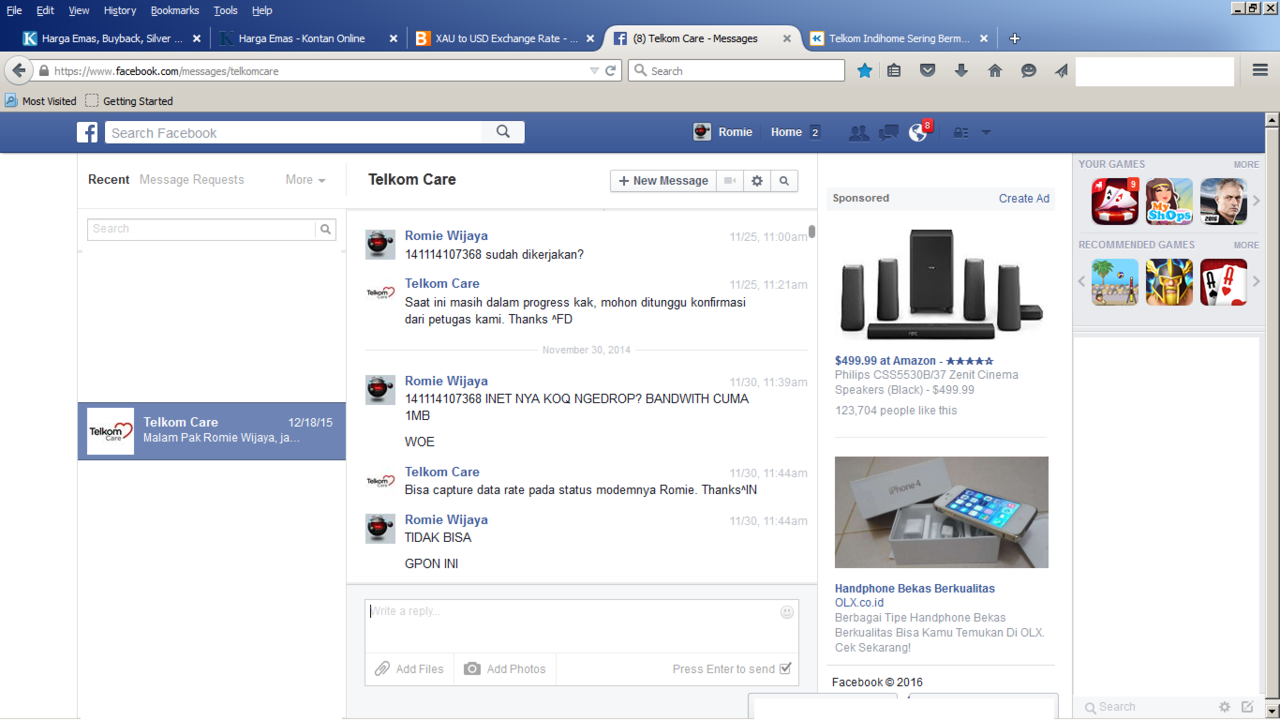Click the Pocket save icon
1280x720 pixels.
[x=928, y=71]
